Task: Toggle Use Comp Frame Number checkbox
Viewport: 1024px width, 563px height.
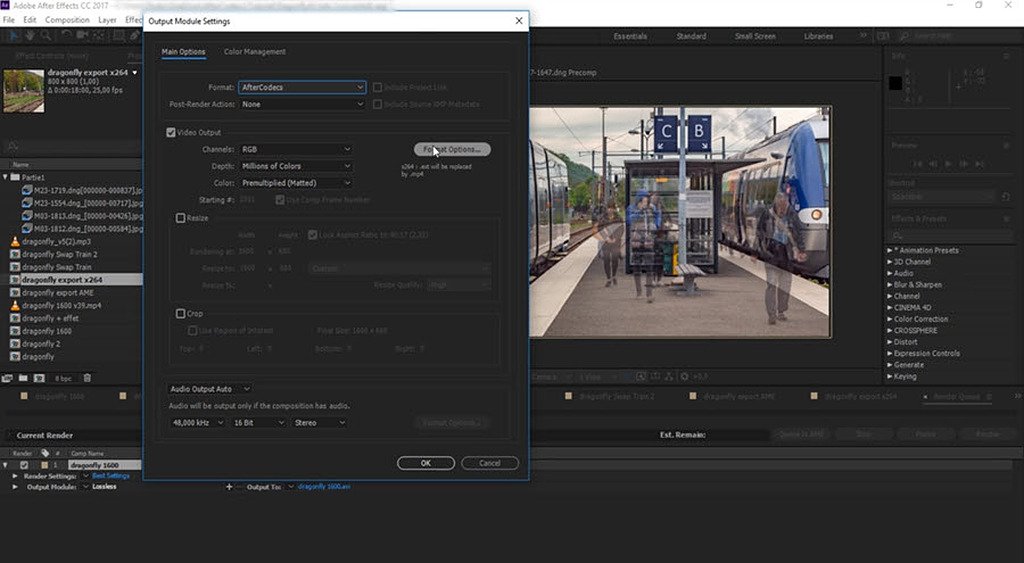Action: click(280, 200)
